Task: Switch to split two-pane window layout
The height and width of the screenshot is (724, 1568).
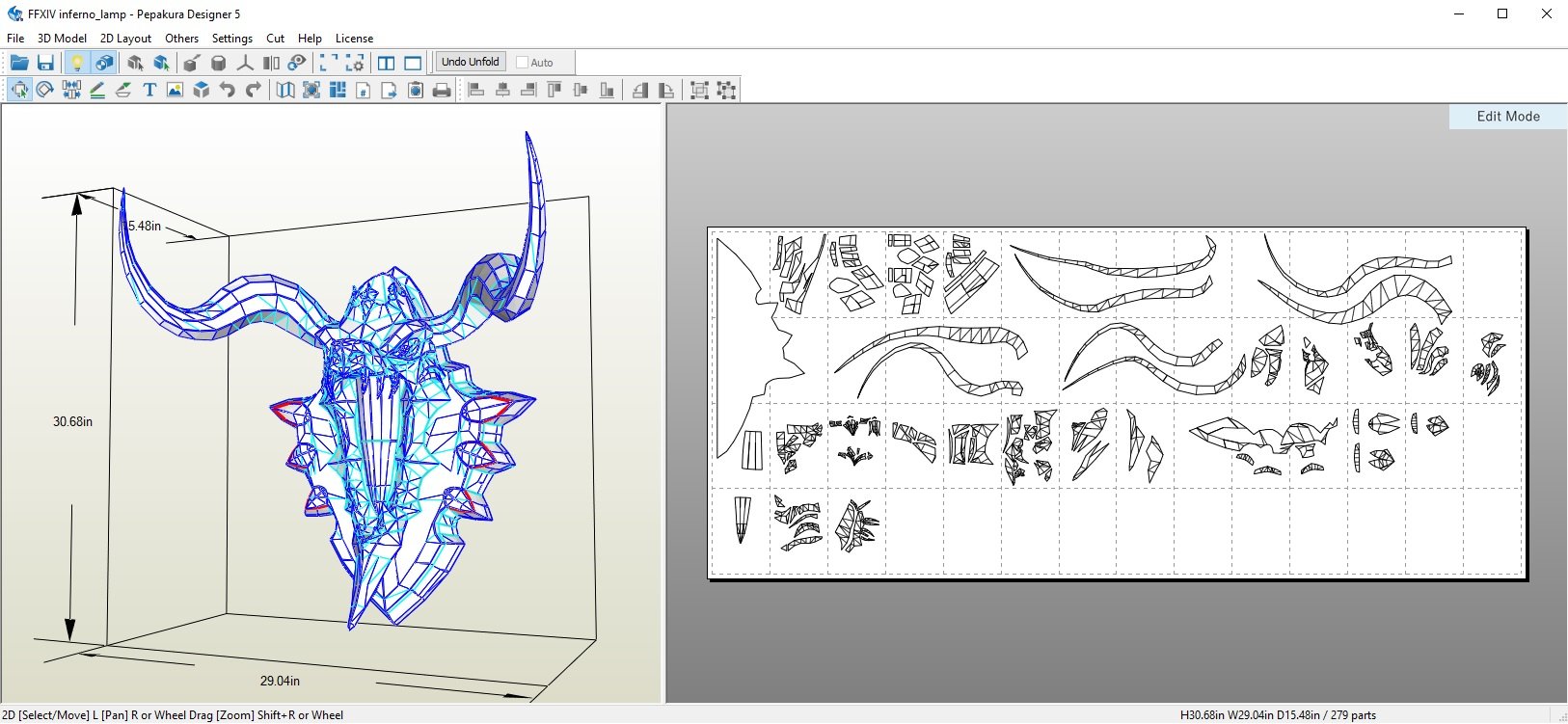Action: [x=387, y=63]
